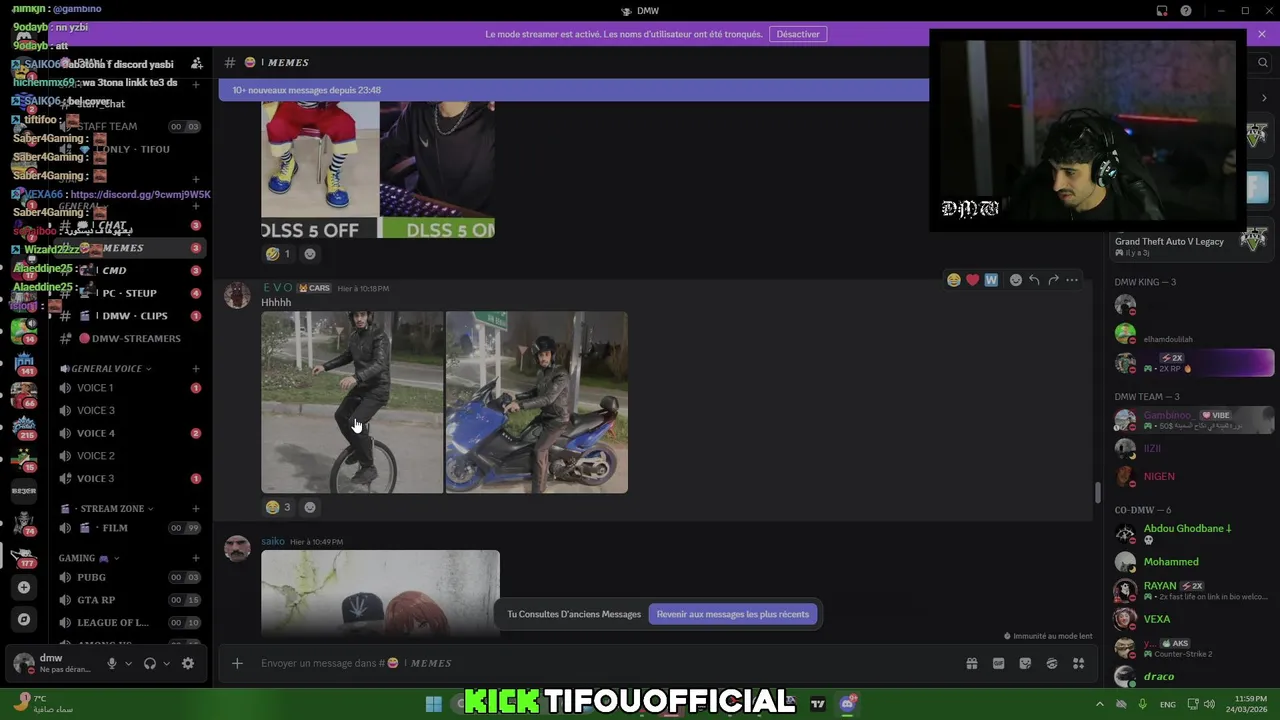1280x720 pixels.
Task: Open headphones output options dropdown arrow
Action: [x=166, y=663]
